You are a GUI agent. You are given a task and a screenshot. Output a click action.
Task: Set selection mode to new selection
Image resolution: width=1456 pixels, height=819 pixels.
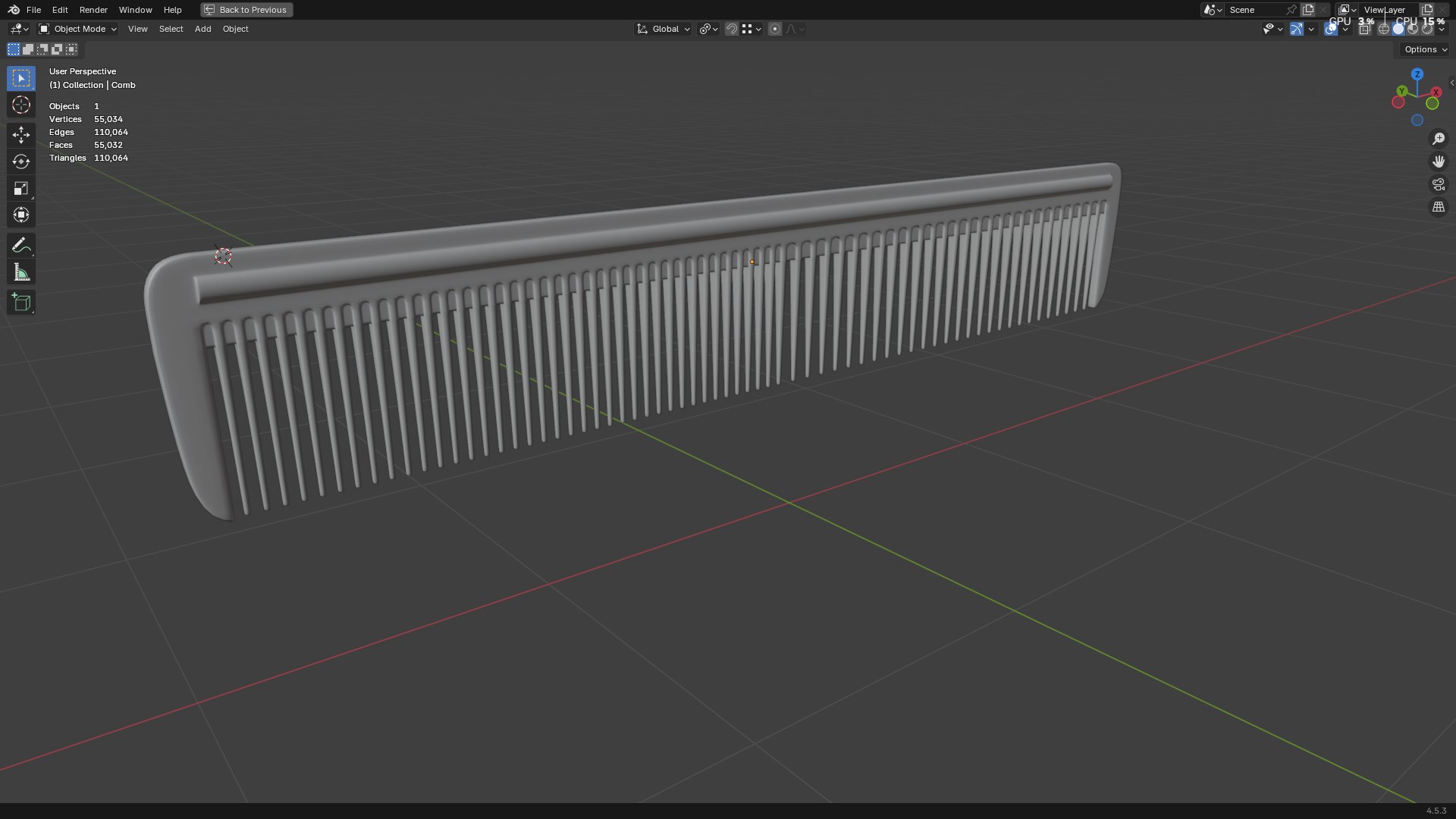(14, 49)
